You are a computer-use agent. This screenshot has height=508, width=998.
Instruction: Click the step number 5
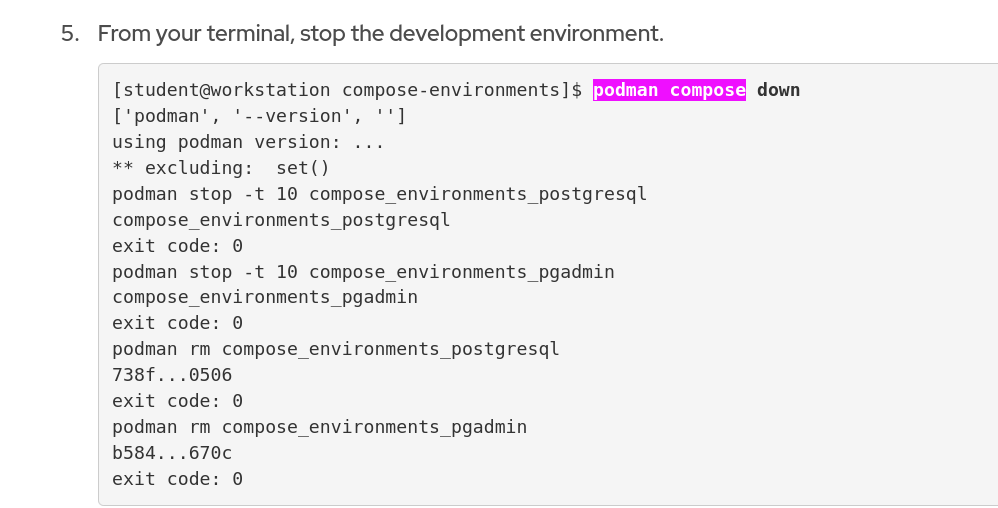tap(68, 33)
